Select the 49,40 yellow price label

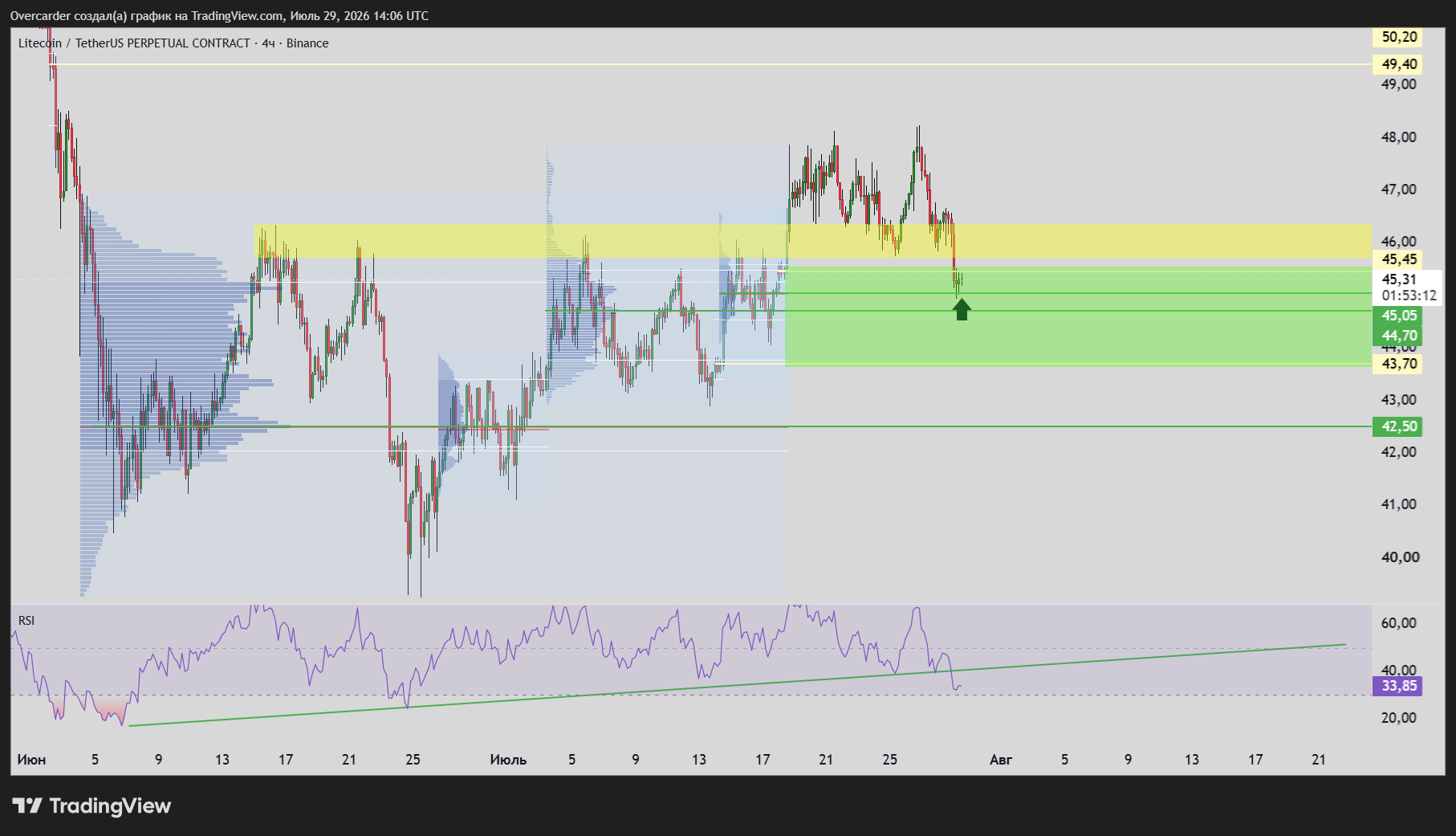1397,64
